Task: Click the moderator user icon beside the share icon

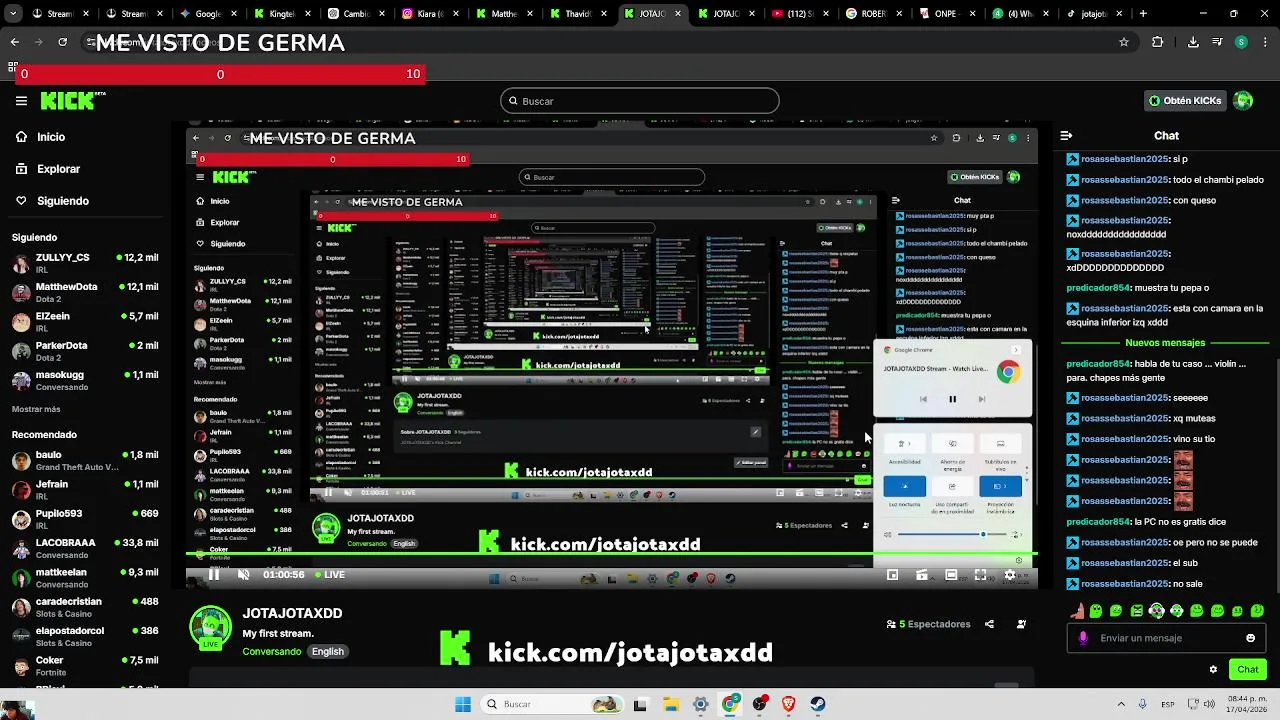Action: (1021, 624)
